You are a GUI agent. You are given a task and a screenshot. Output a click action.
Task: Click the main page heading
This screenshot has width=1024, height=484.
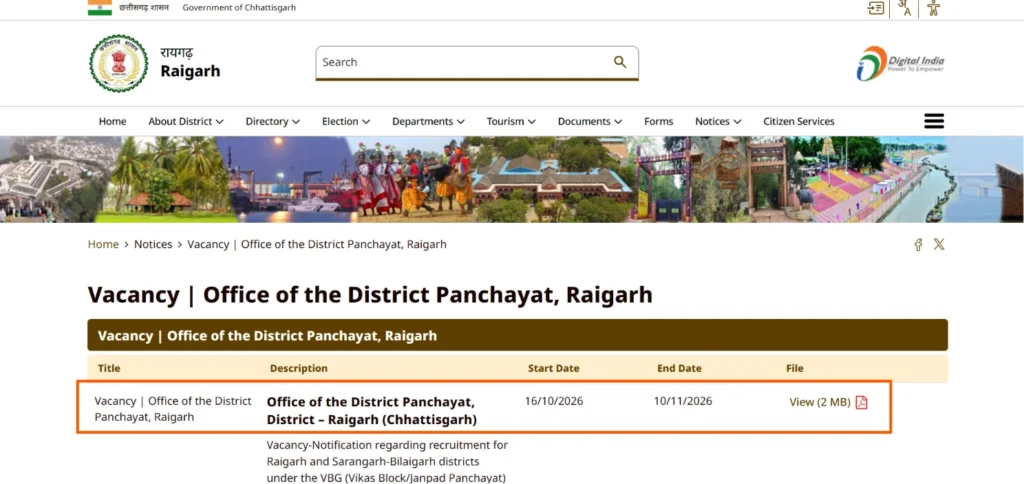pyautogui.click(x=370, y=295)
